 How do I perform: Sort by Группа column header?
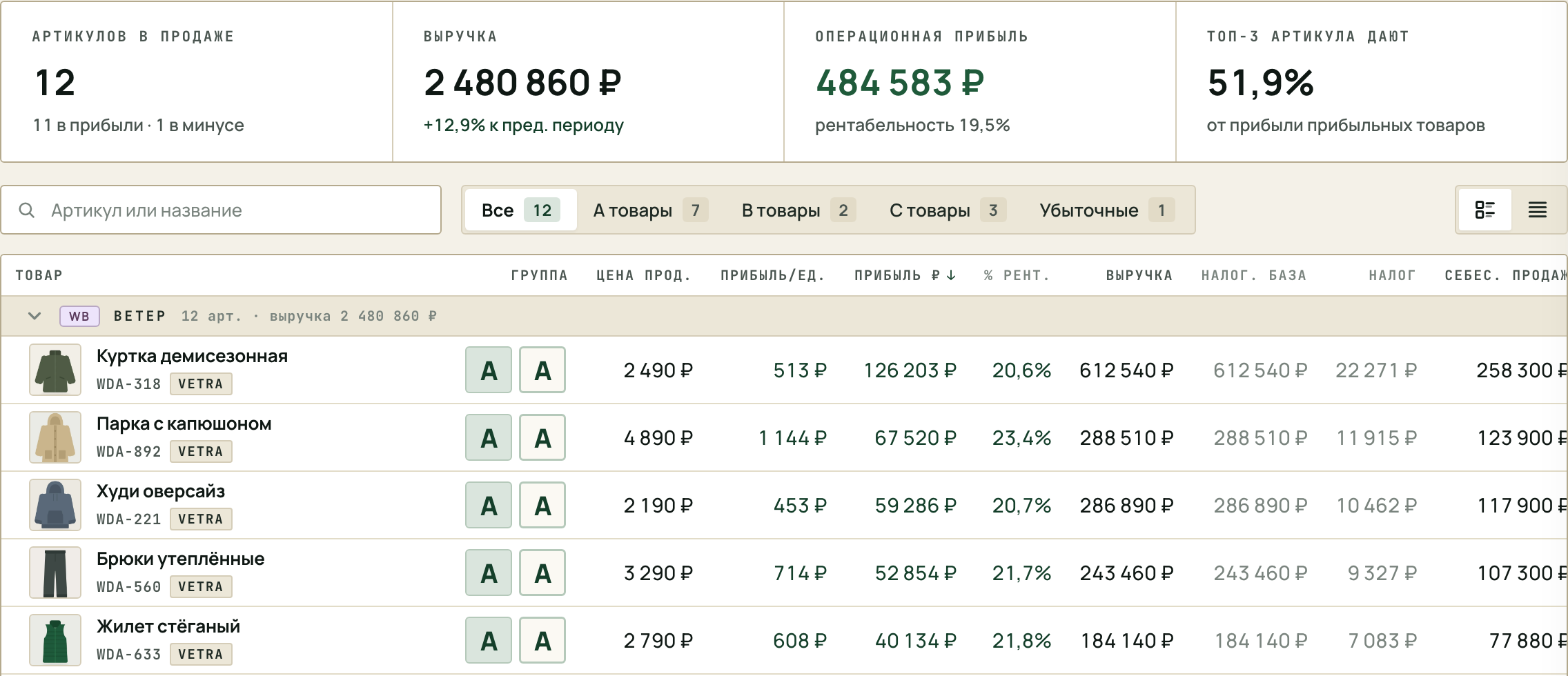539,275
